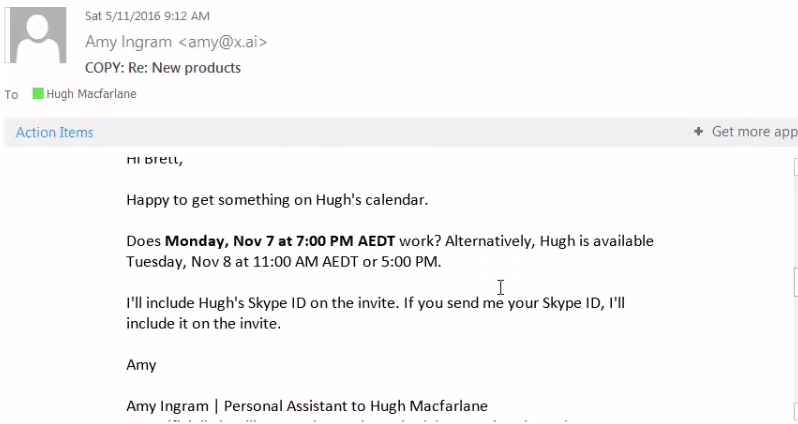
Task: Click the plus icon before Get more apps
Action: [698, 132]
